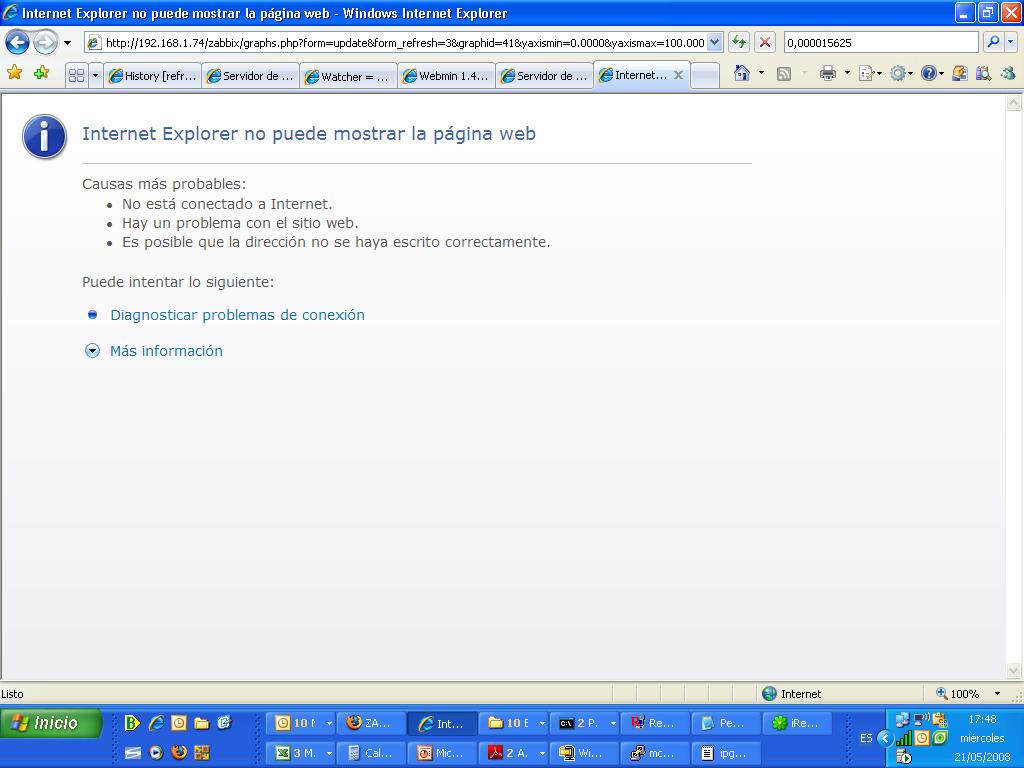
Task: Show hidden tray icons arrow
Action: click(885, 739)
